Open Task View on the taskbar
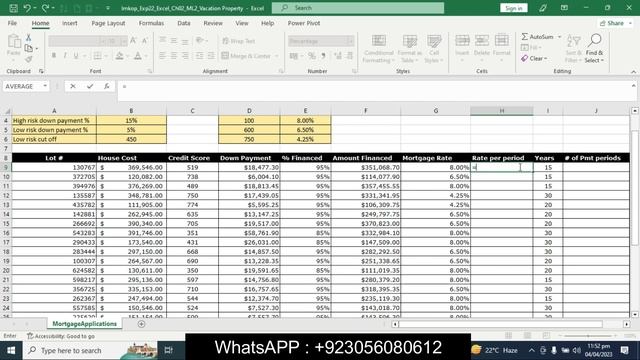Image resolution: width=640 pixels, height=360 pixels. click(x=168, y=350)
